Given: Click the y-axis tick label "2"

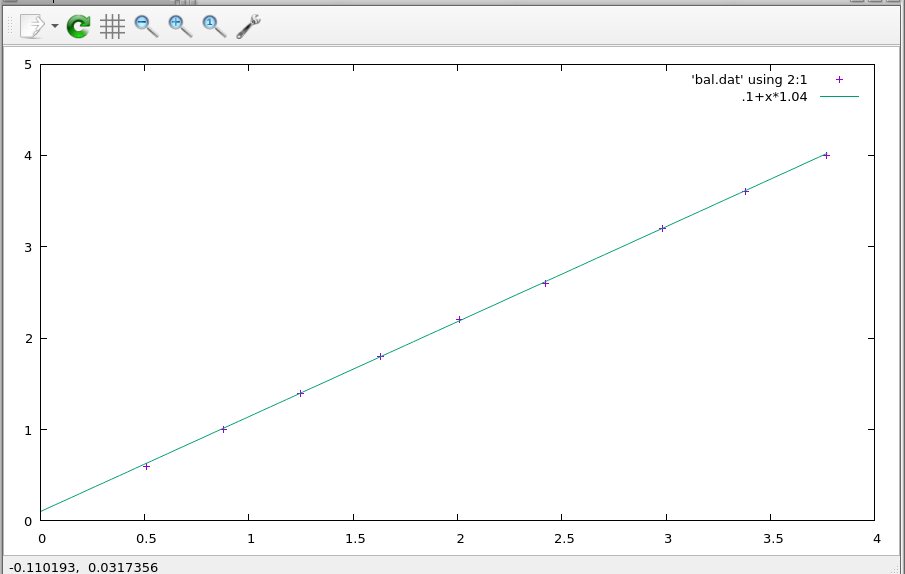Looking at the screenshot, I should click(x=28, y=339).
